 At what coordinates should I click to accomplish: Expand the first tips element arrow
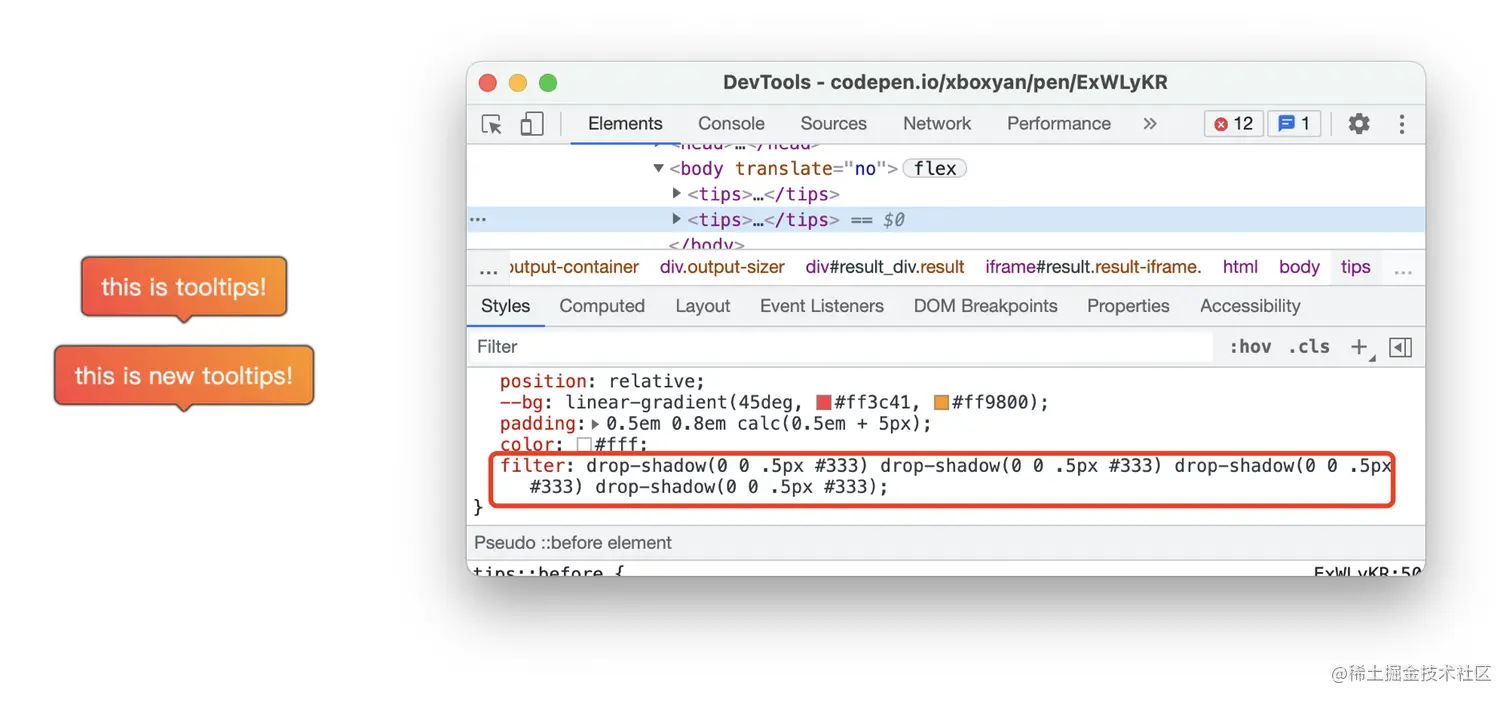point(677,193)
